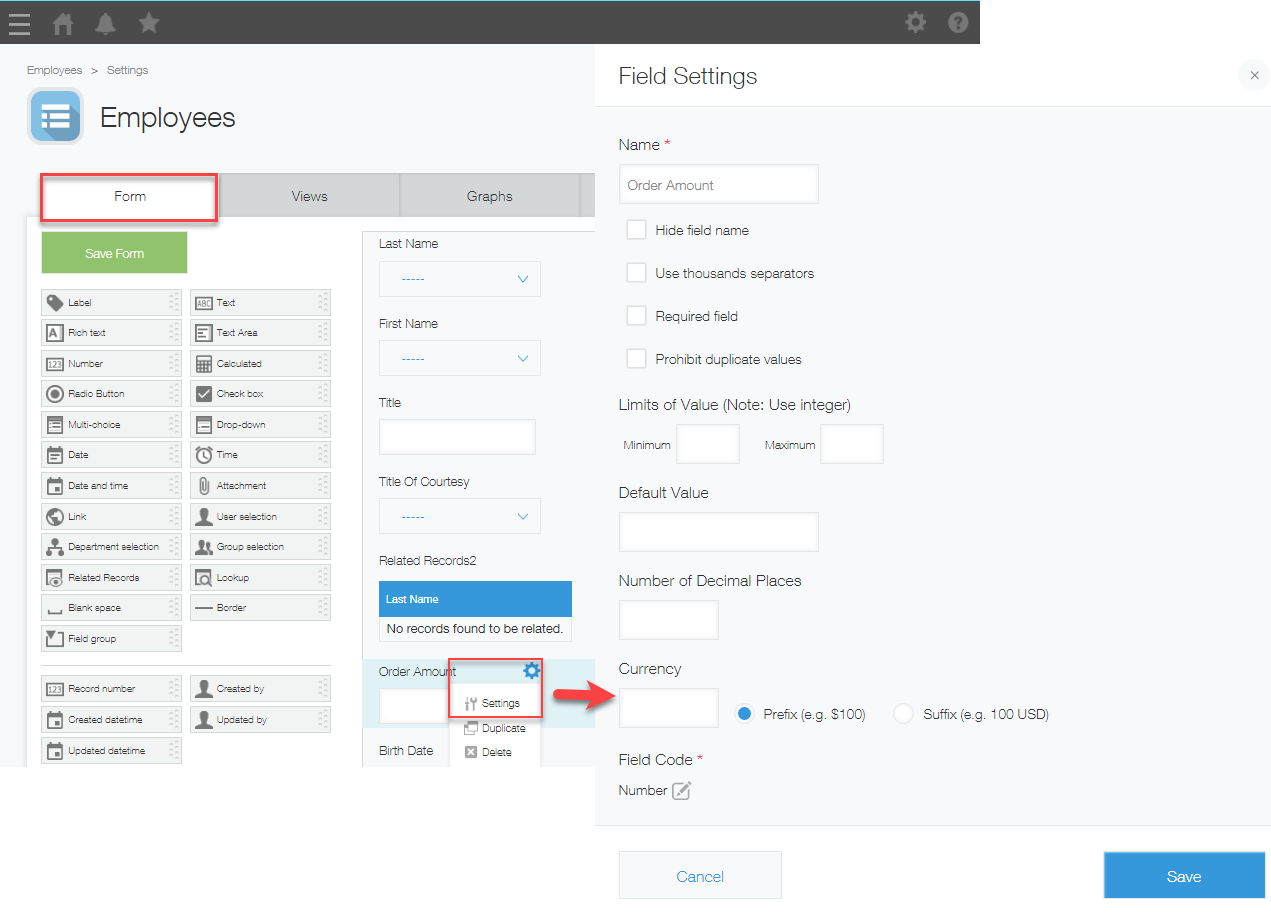This screenshot has height=922, width=1271.
Task: Enable Hide field name checkbox
Action: click(636, 230)
